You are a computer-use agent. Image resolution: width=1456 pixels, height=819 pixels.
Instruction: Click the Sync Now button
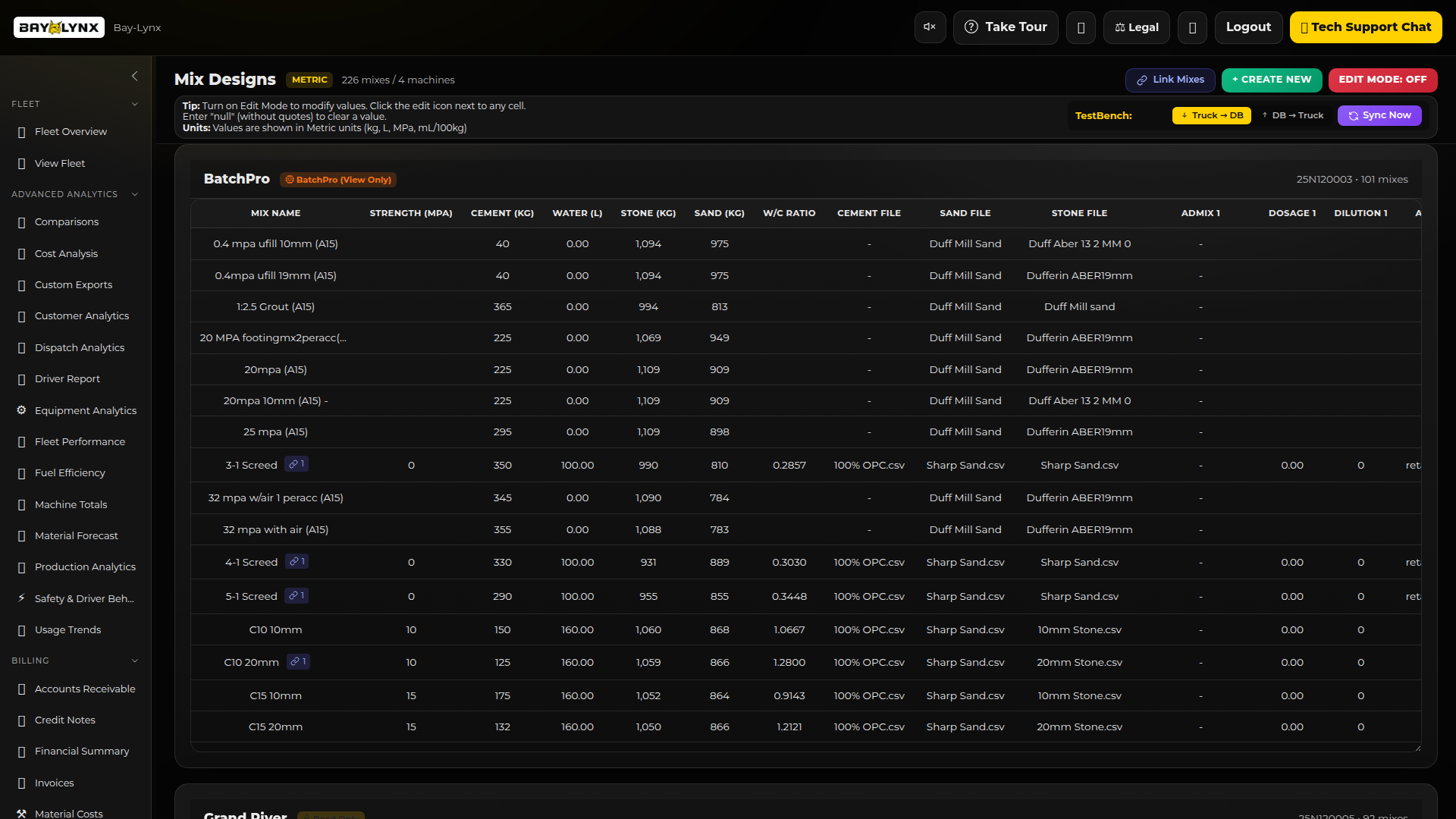point(1379,115)
